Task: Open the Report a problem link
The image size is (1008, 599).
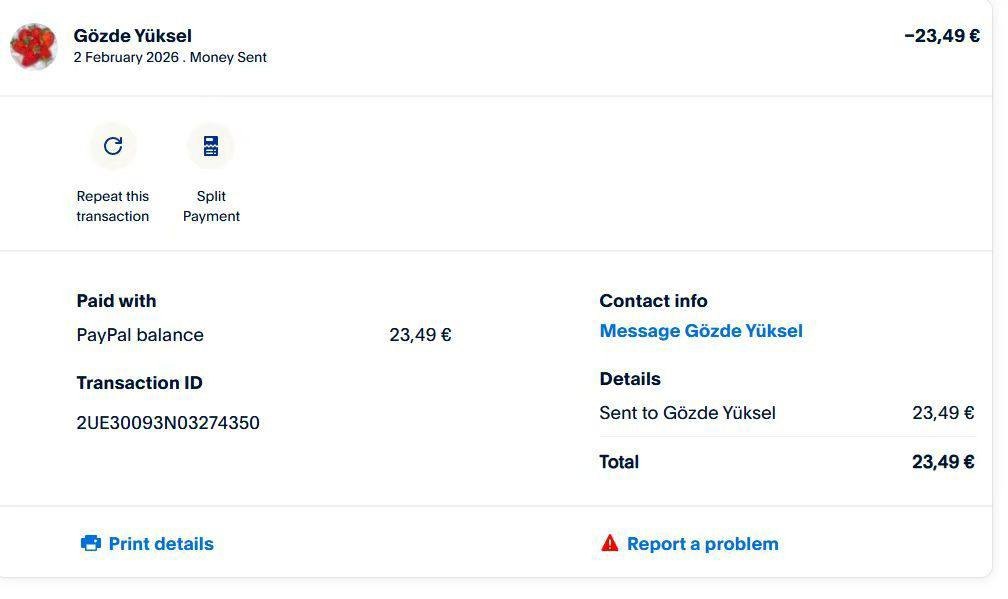Action: (x=702, y=544)
